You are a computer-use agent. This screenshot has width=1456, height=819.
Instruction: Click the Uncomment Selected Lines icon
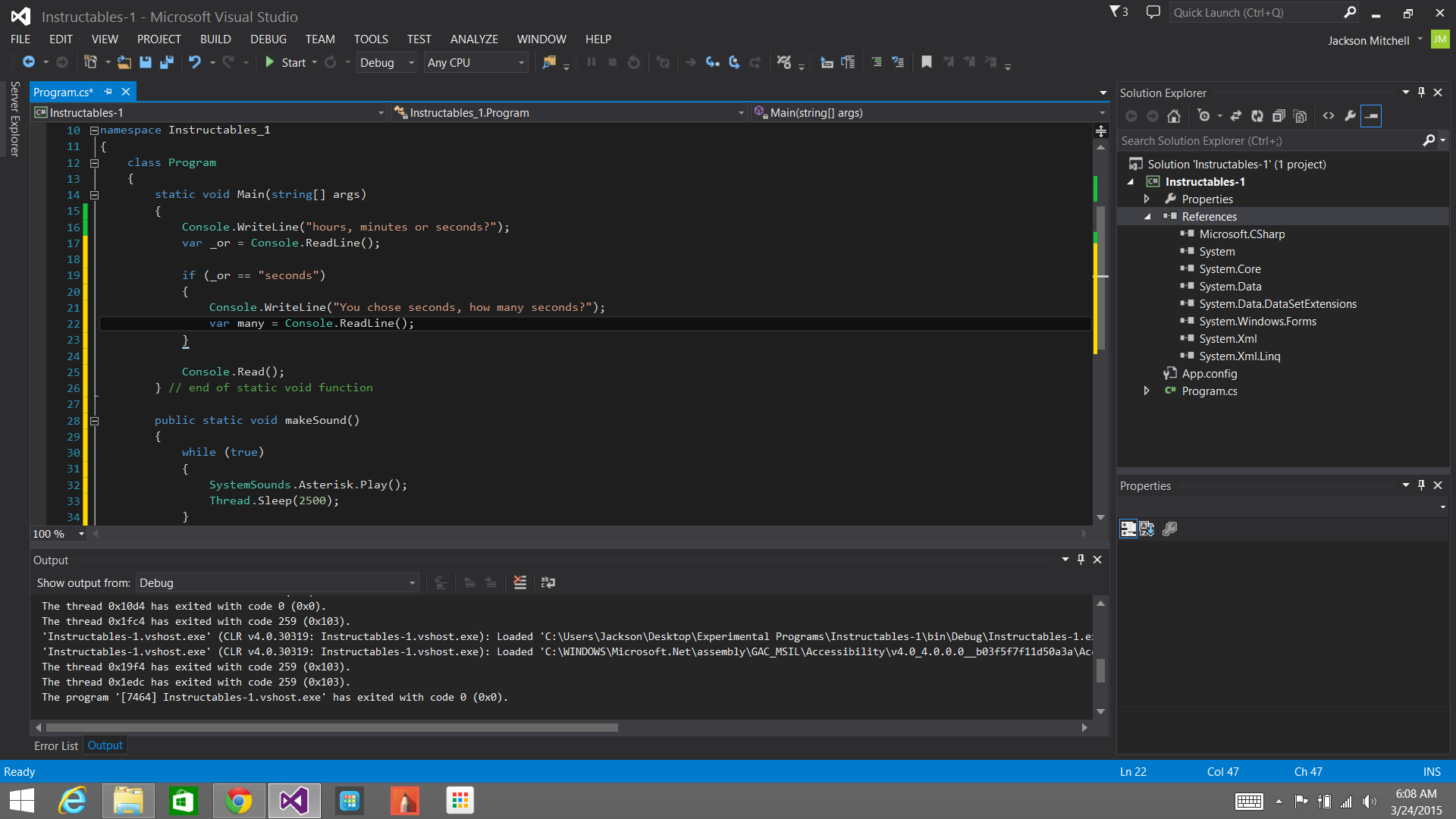pyautogui.click(x=898, y=62)
